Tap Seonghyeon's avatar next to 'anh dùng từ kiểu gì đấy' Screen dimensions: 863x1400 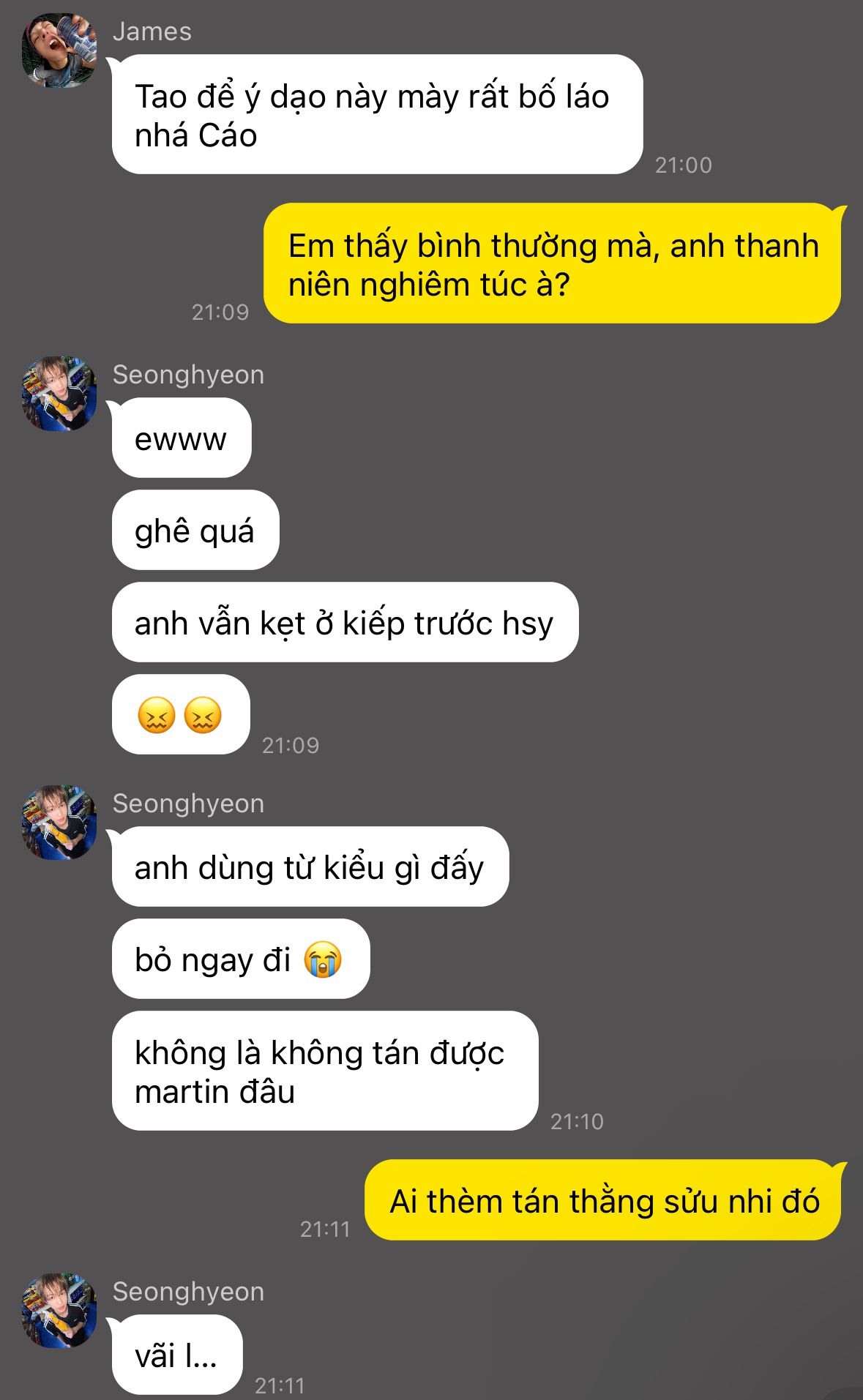tap(59, 823)
